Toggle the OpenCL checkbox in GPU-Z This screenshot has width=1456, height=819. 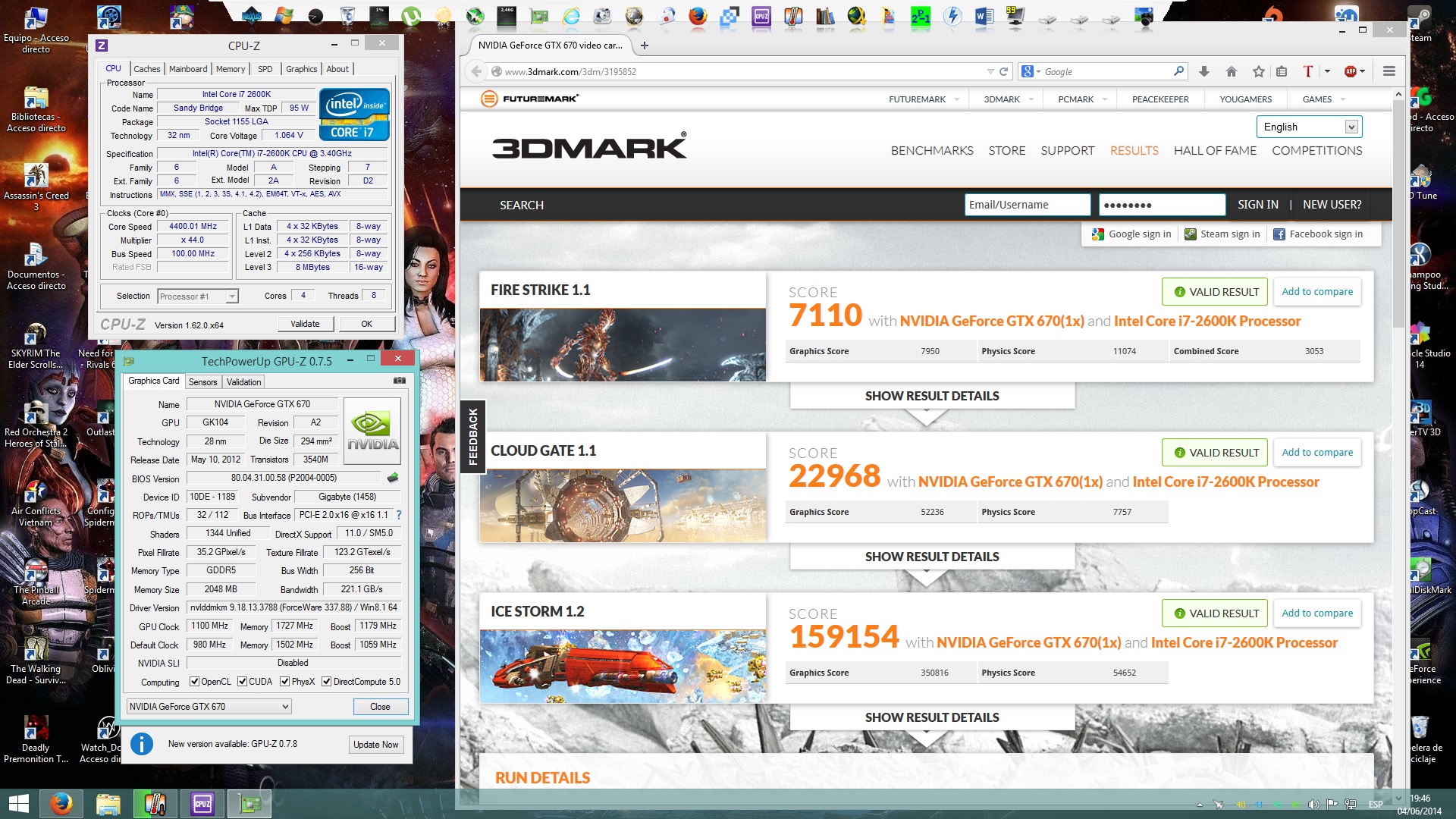pyautogui.click(x=195, y=682)
